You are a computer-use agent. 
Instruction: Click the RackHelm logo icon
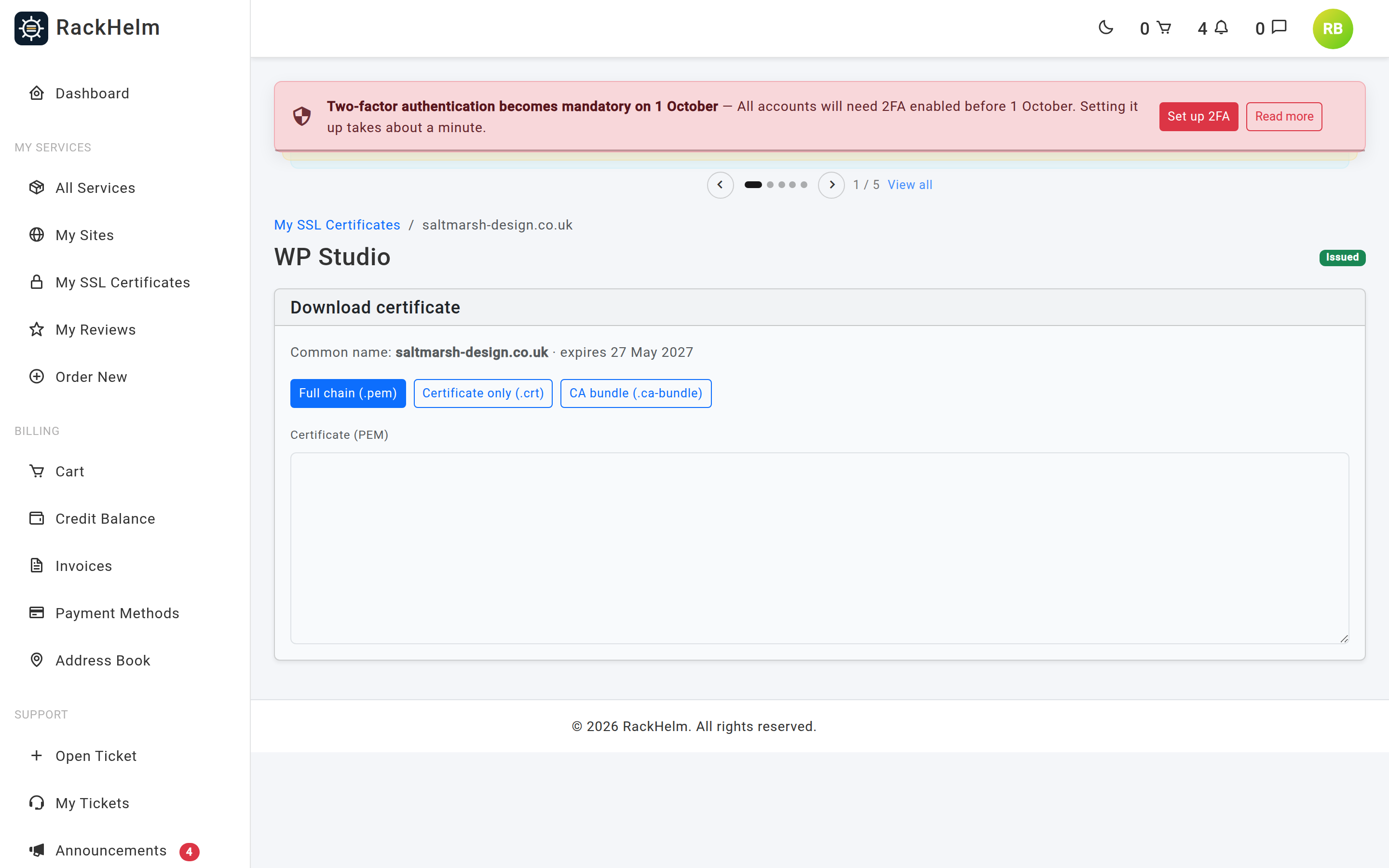coord(31,27)
